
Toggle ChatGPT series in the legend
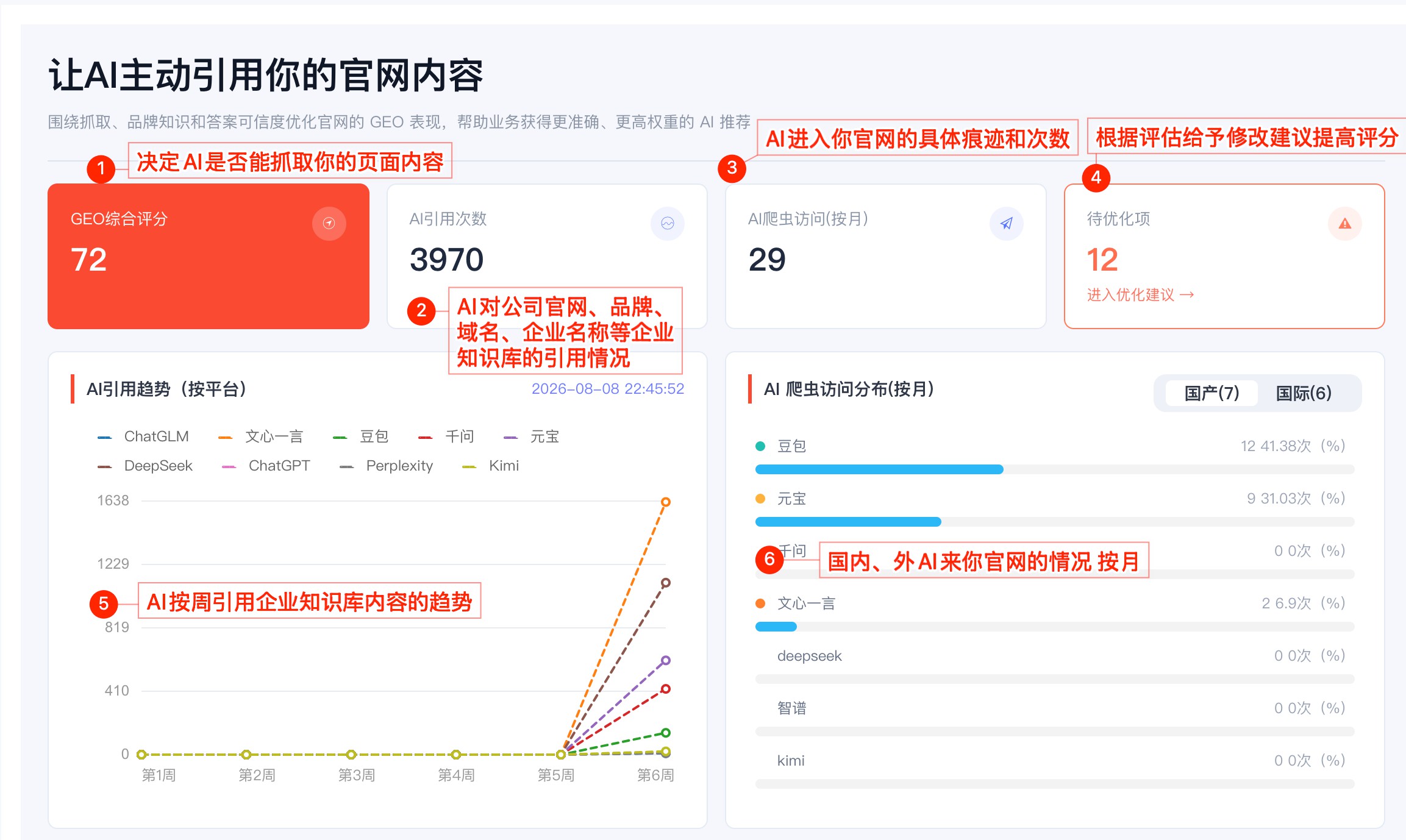[266, 466]
